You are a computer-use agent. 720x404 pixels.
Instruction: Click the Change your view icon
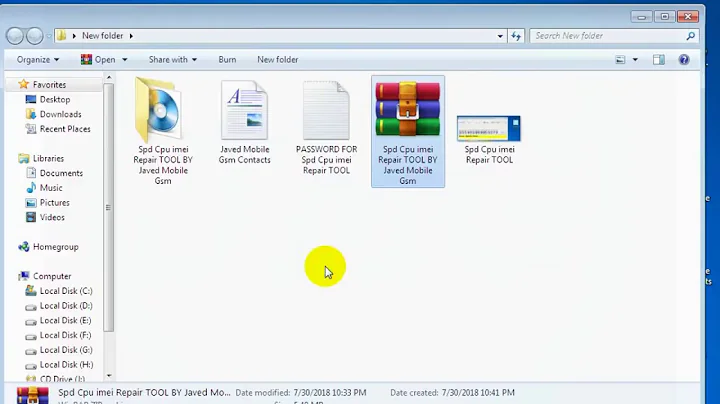(x=620, y=60)
